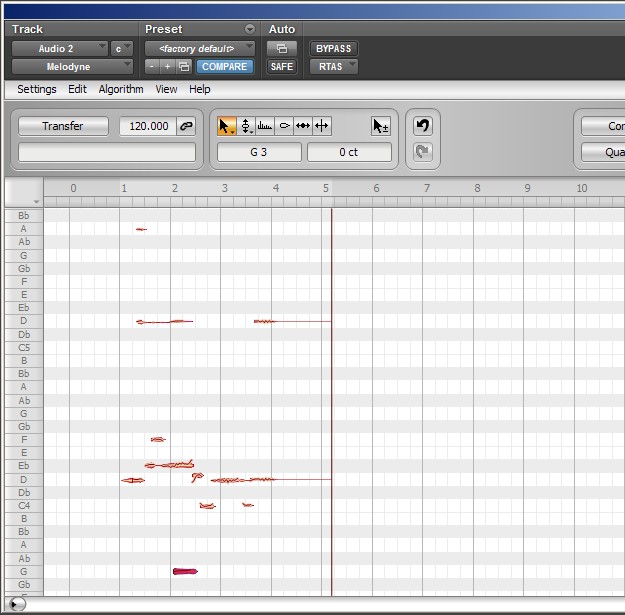Select the Note Separation tool
The height and width of the screenshot is (615, 625).
[321, 126]
